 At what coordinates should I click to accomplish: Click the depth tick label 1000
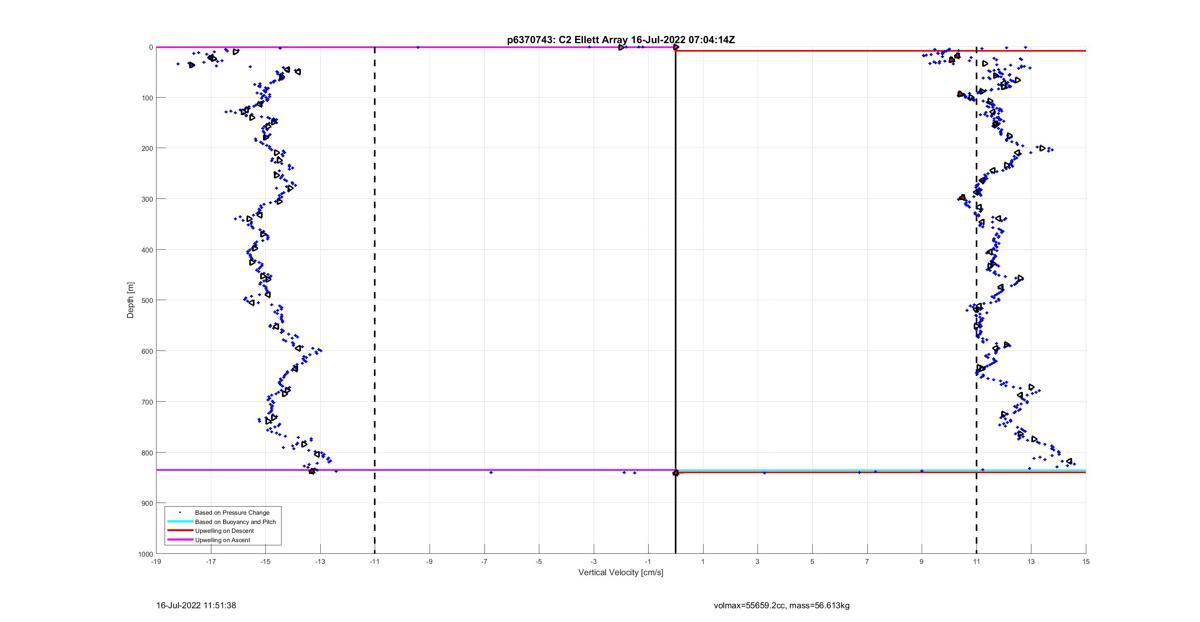(144, 553)
